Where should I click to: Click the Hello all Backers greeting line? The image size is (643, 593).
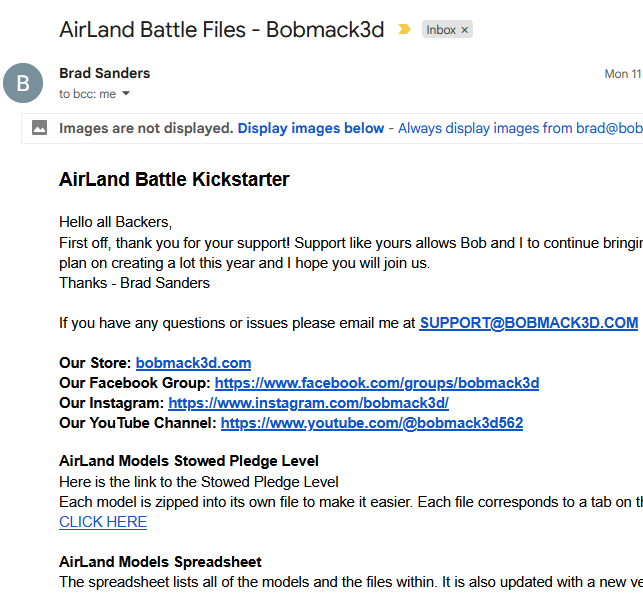[116, 222]
